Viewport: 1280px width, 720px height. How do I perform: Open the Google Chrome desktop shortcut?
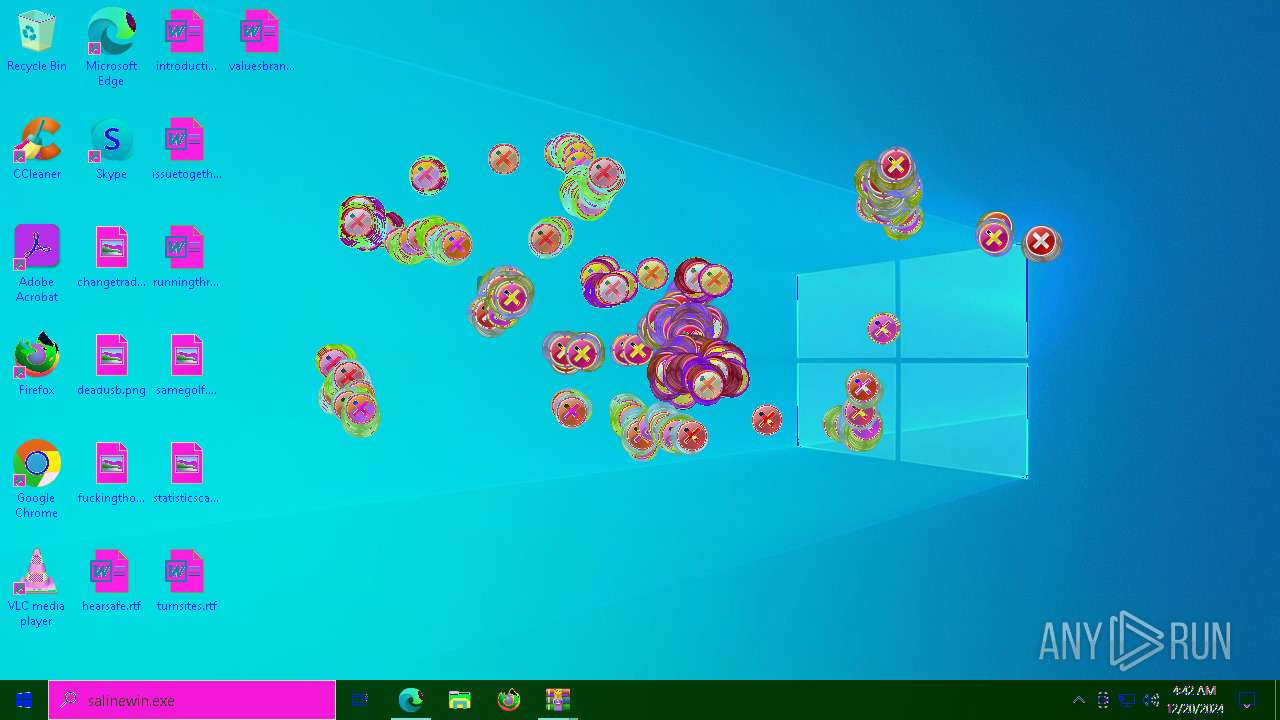point(37,479)
